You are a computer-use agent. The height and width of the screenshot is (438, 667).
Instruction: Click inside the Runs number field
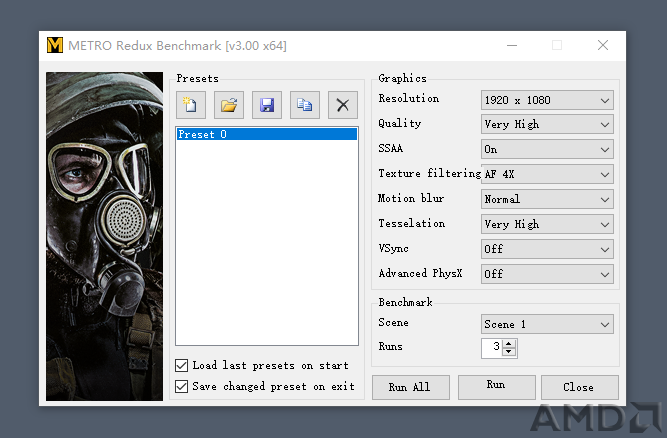pyautogui.click(x=492, y=348)
